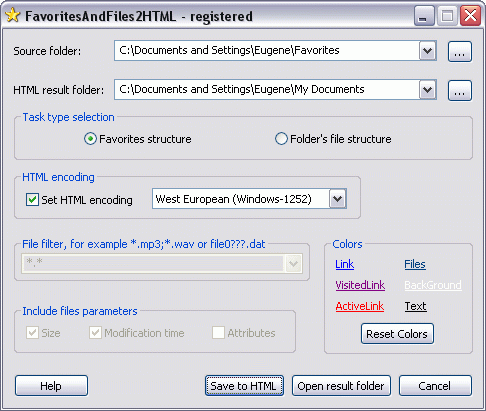Change the Text color
Image resolution: width=486 pixels, height=411 pixels.
[x=416, y=306]
